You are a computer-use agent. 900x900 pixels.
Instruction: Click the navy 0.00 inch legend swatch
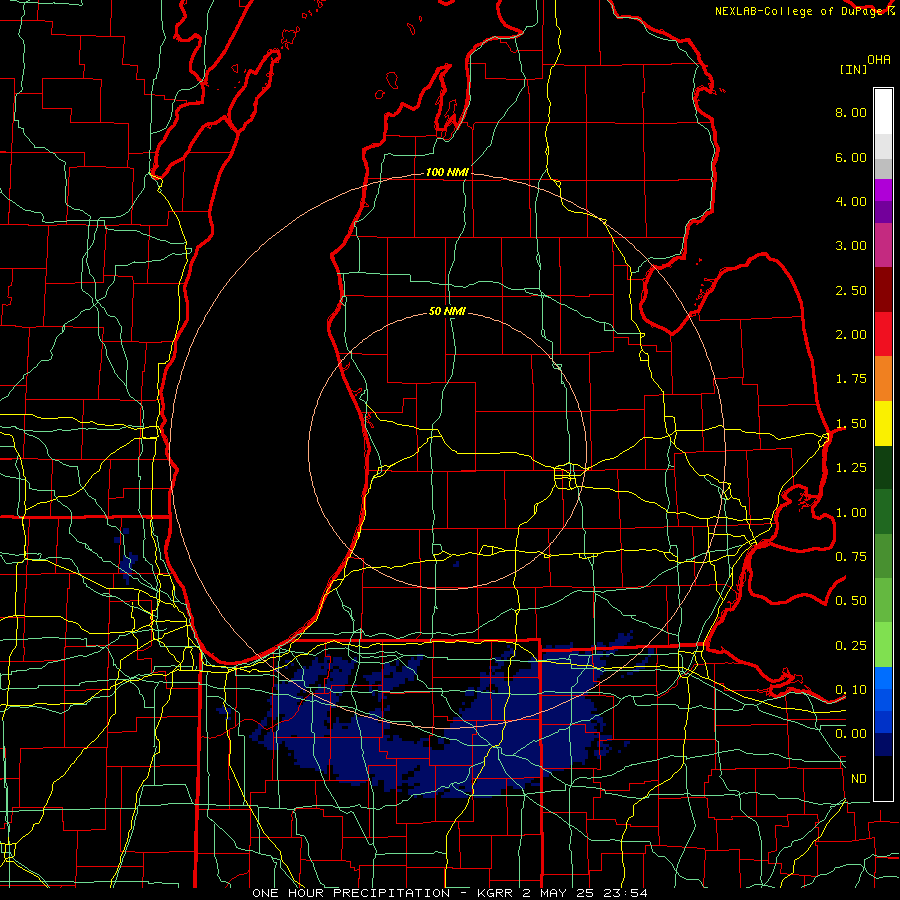(883, 744)
